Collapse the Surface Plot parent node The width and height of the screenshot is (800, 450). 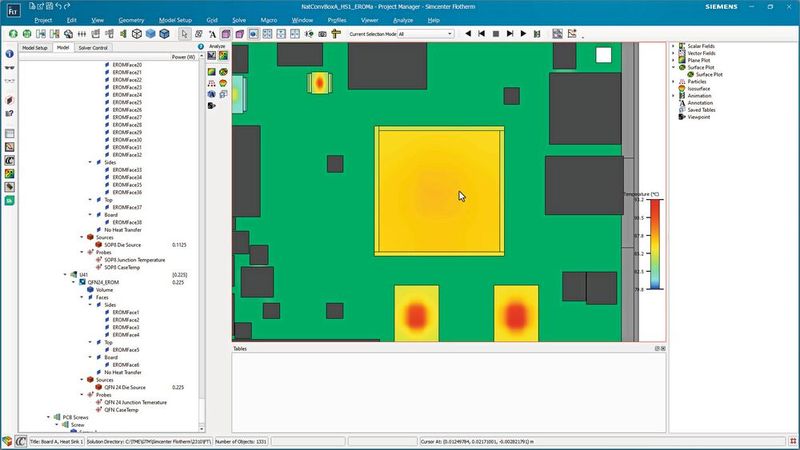(673, 67)
